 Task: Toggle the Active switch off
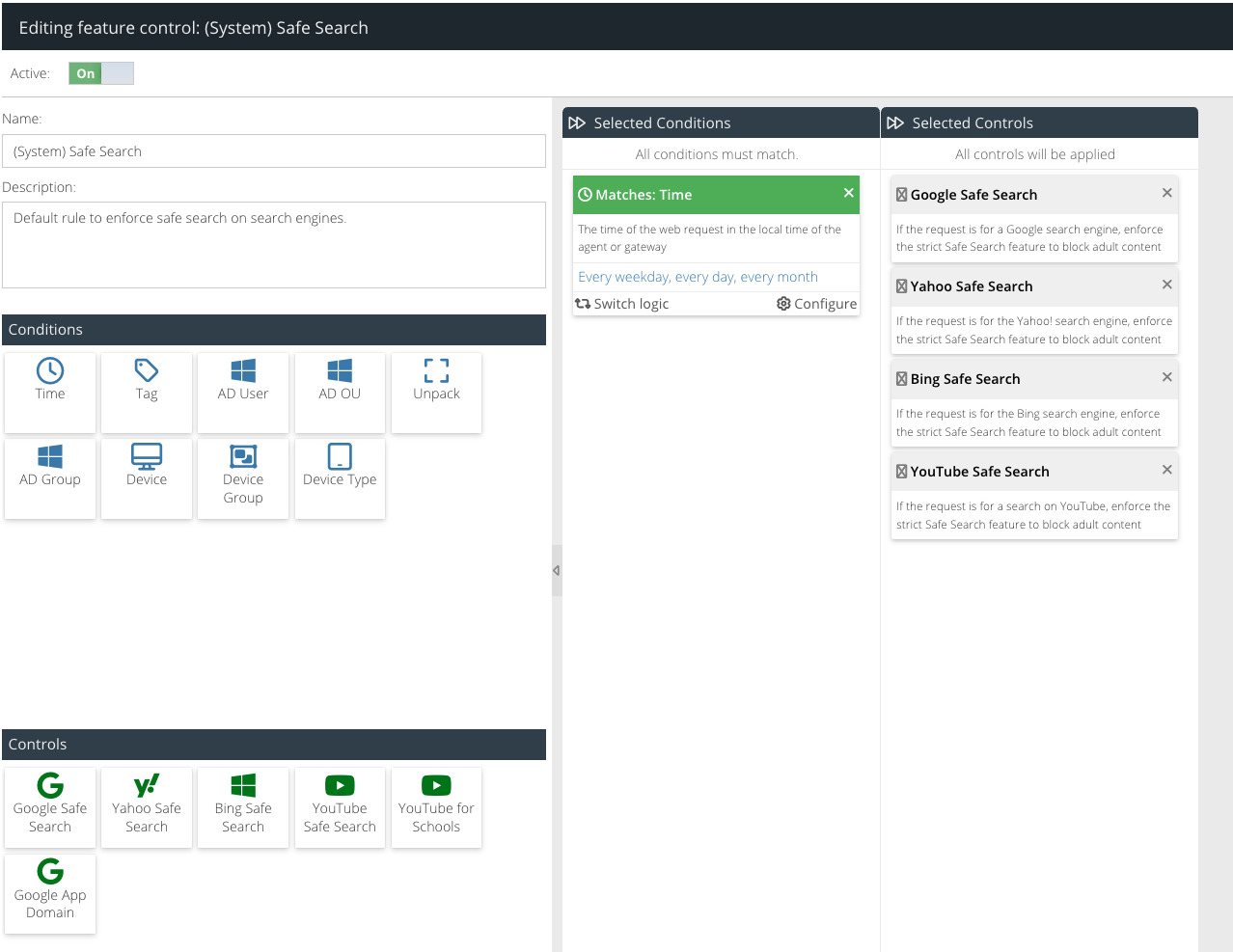[x=101, y=73]
